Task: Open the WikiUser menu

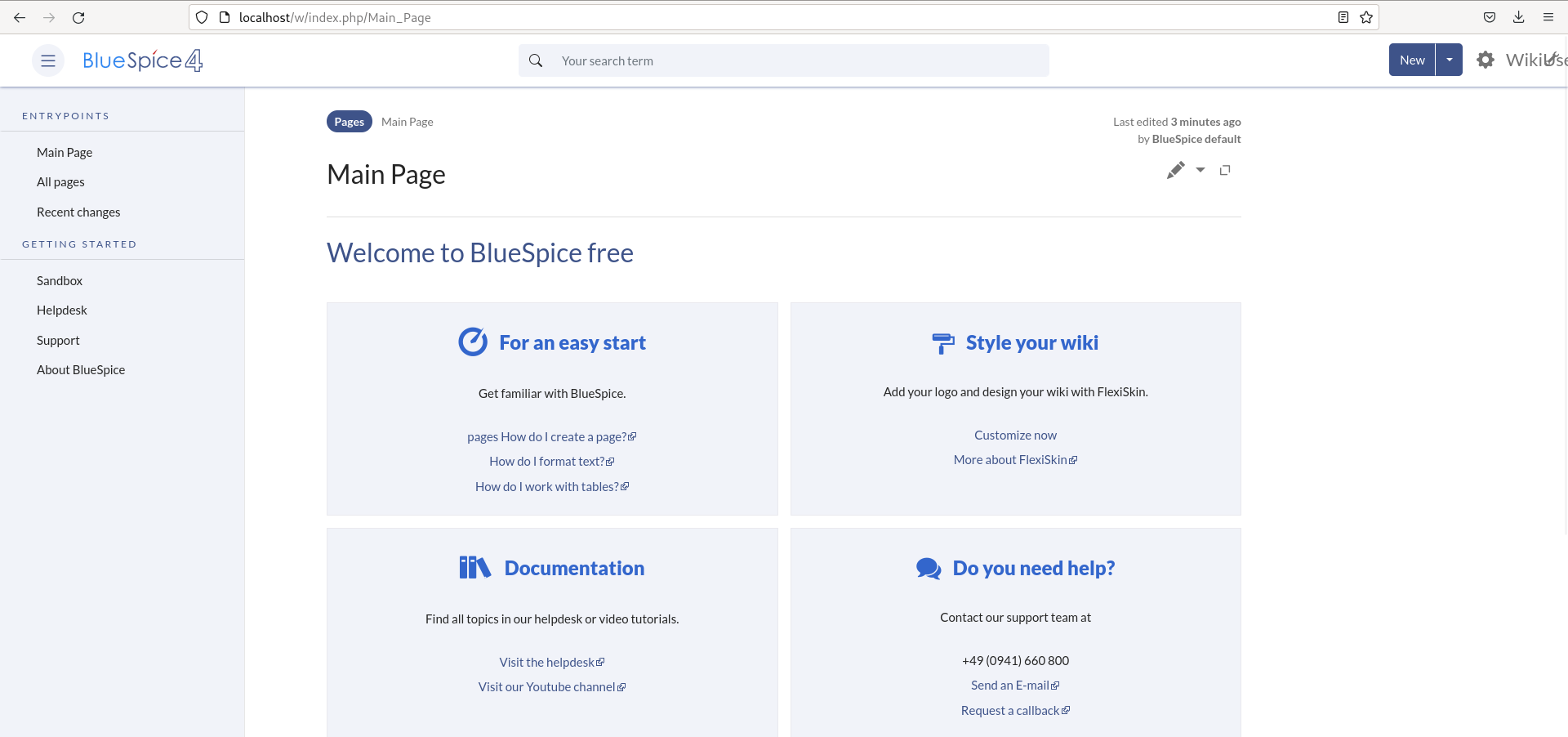Action: pos(1536,60)
